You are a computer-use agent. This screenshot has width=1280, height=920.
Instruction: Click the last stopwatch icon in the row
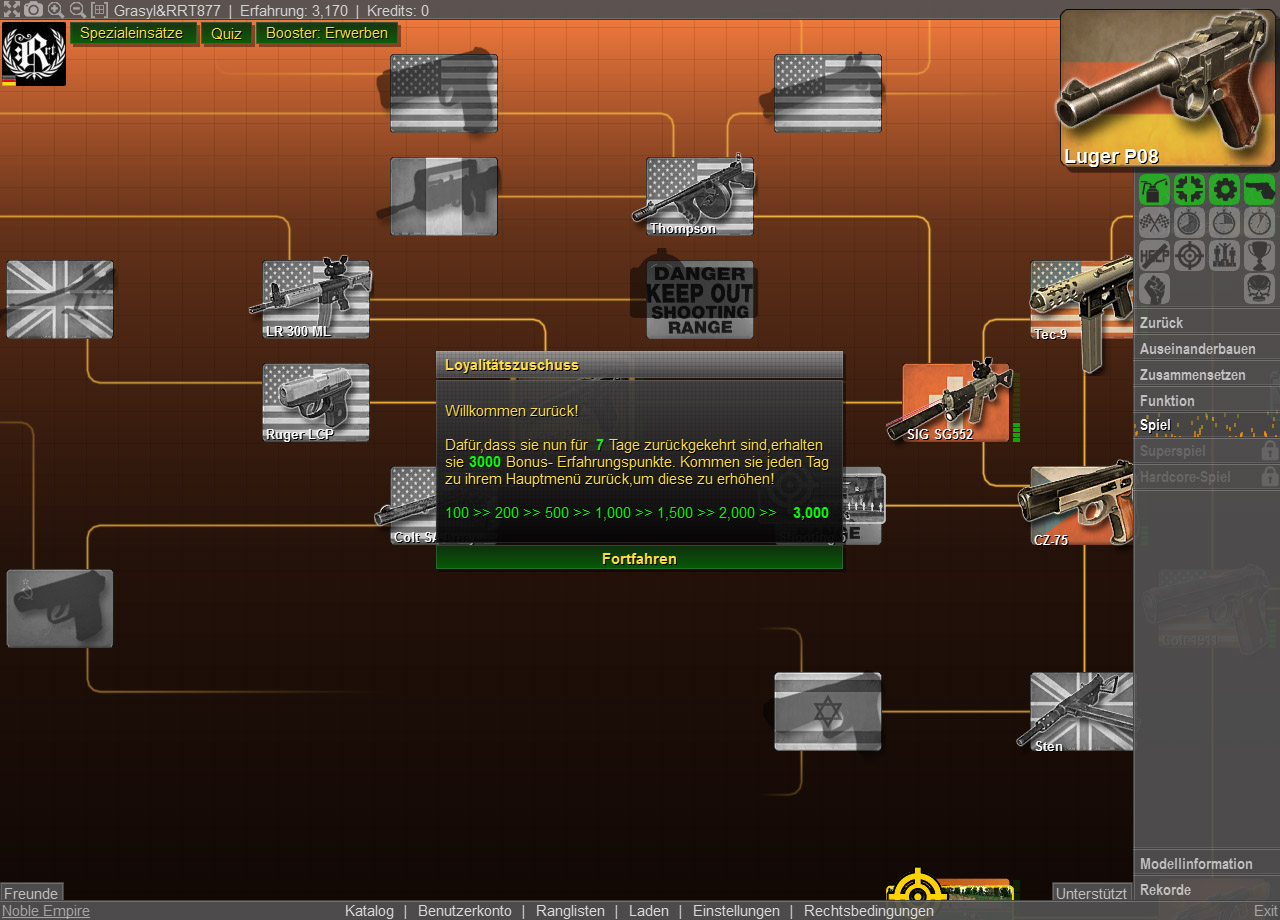click(x=1259, y=222)
